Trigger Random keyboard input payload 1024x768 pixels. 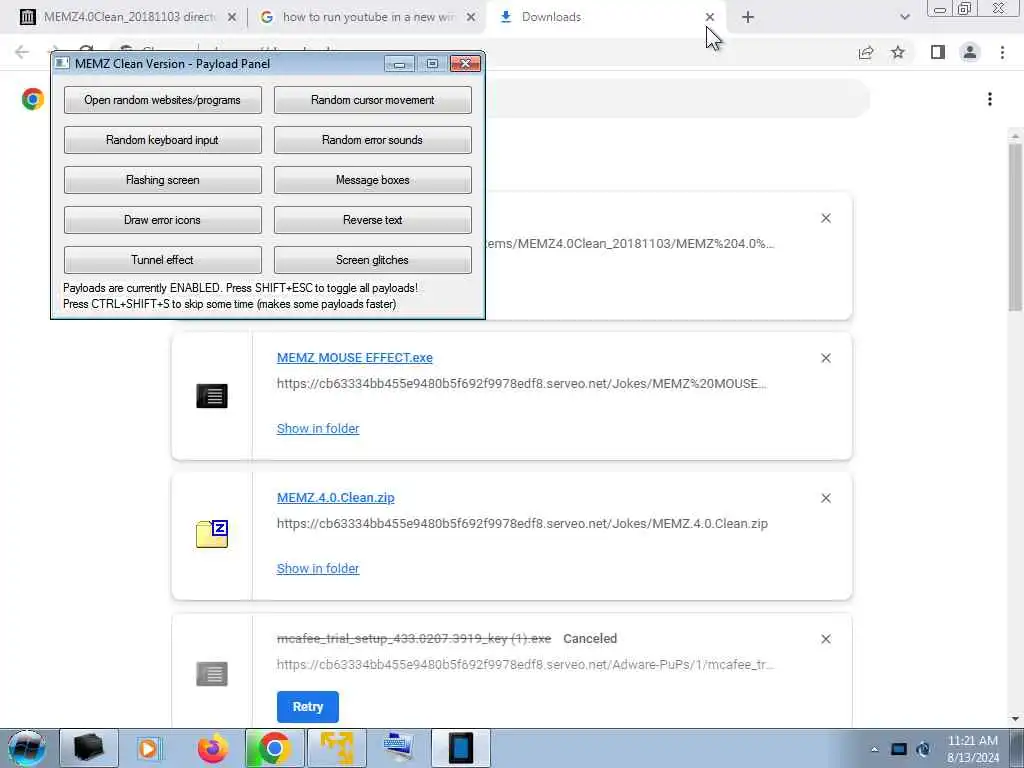tap(163, 140)
